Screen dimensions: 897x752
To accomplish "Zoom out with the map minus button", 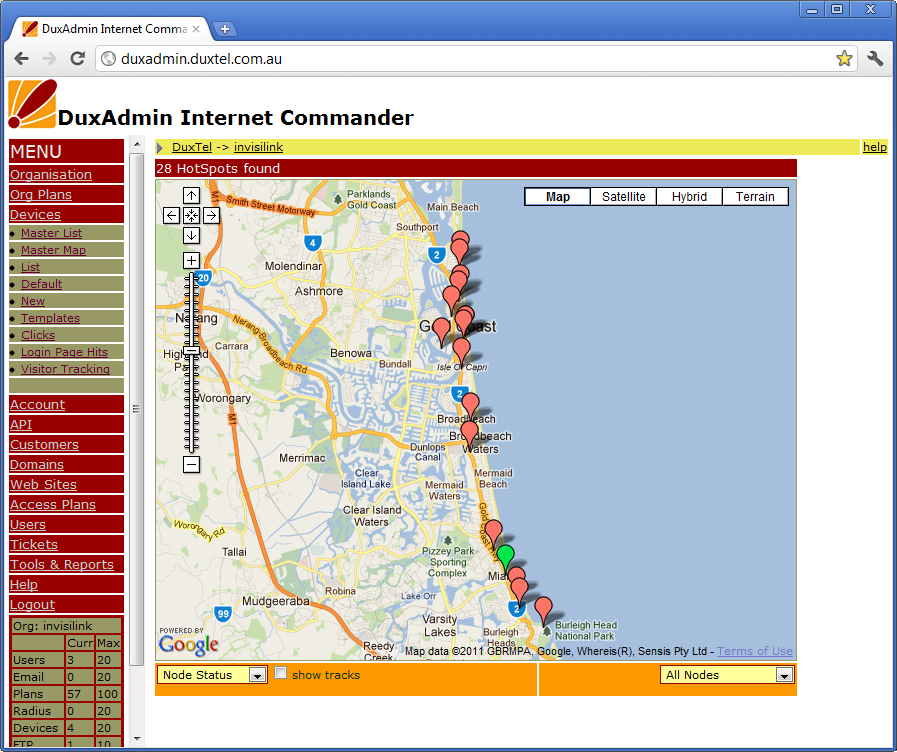I will [191, 464].
